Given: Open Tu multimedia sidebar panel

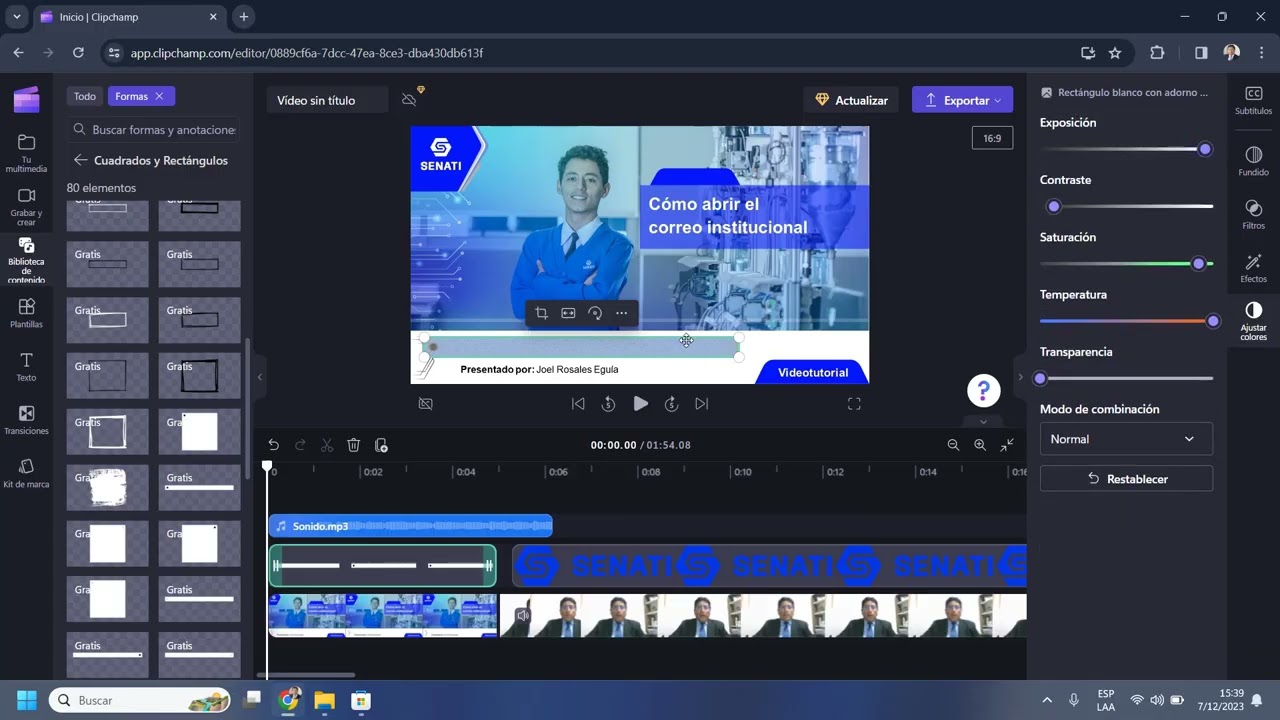Looking at the screenshot, I should coord(26,152).
